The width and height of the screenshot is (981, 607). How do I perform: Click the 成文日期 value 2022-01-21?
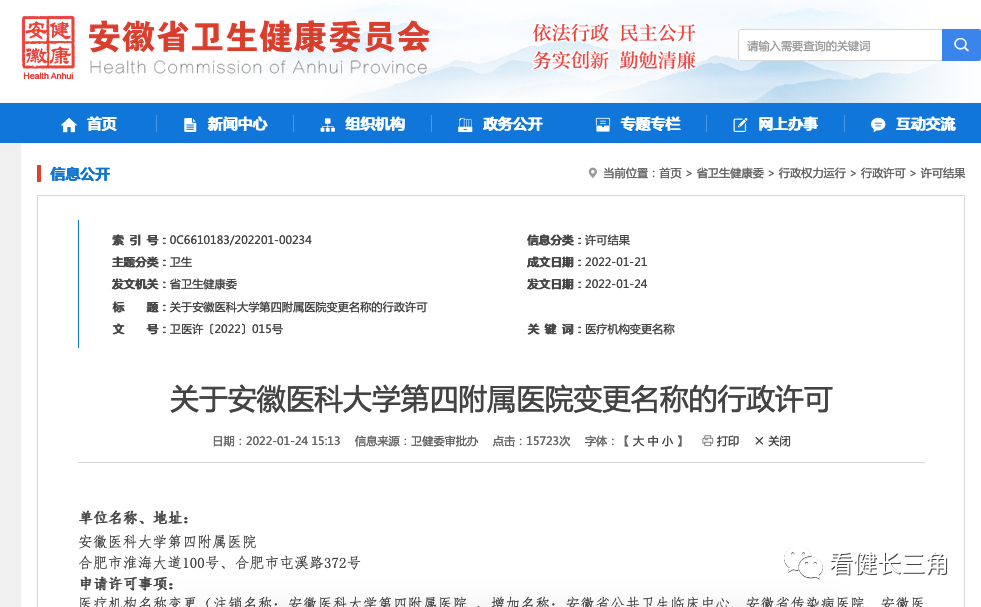tap(616, 262)
